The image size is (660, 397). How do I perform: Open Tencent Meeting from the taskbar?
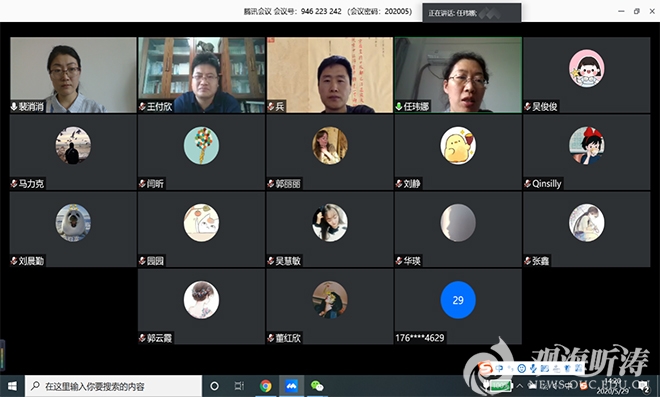pyautogui.click(x=291, y=386)
